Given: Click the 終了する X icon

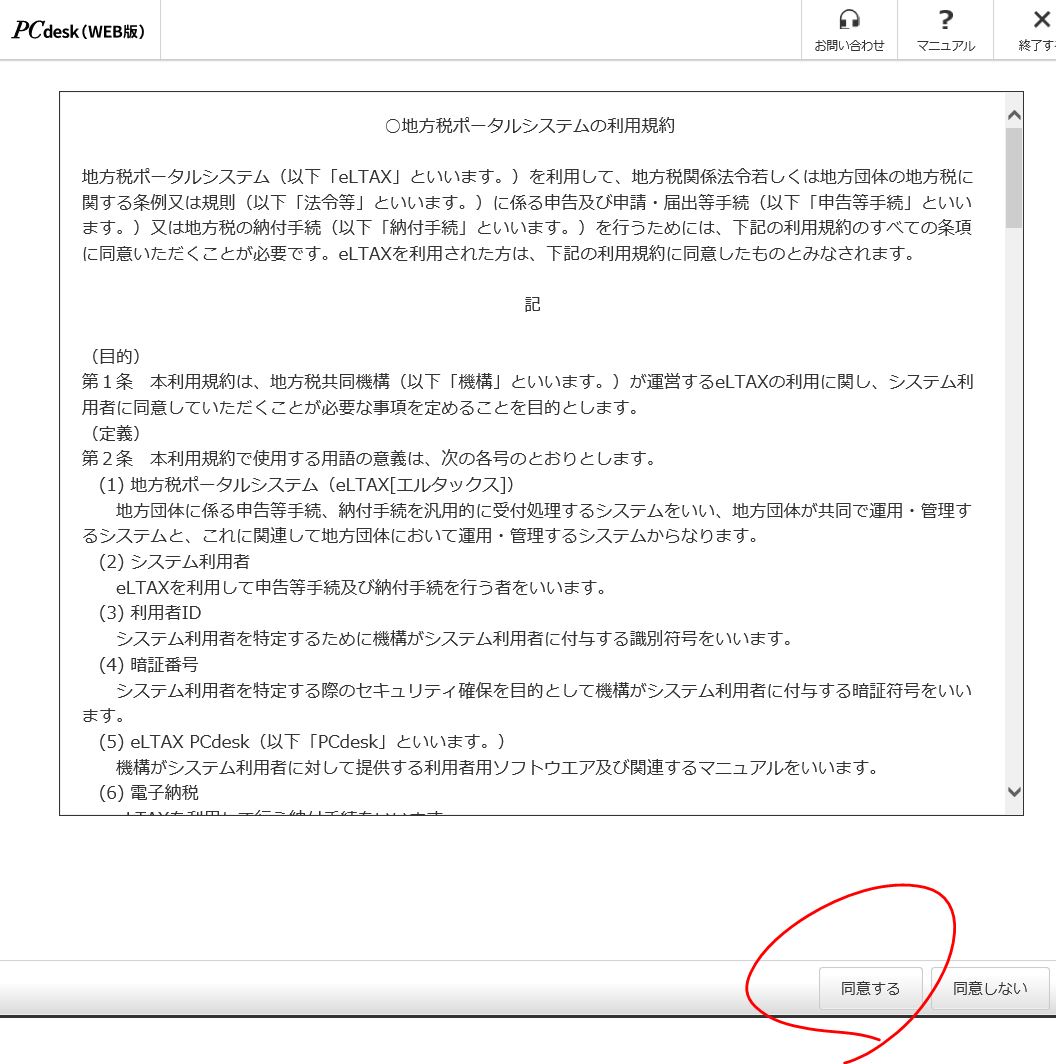Looking at the screenshot, I should 1041,20.
